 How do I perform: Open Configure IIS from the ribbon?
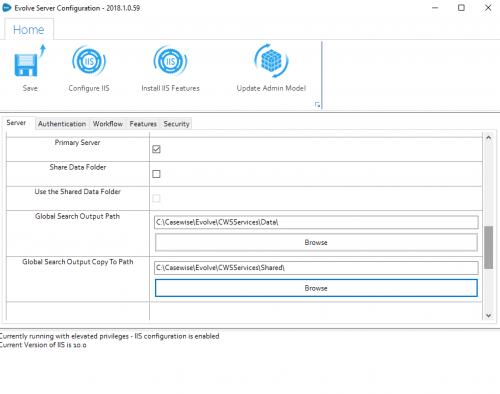coord(89,61)
